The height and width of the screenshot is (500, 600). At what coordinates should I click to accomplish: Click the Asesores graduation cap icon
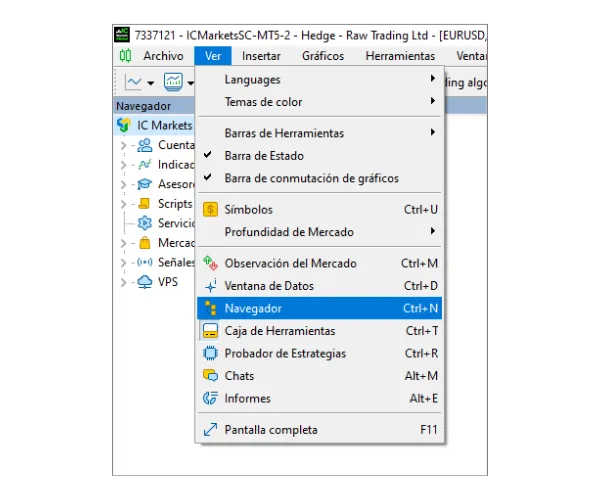145,184
